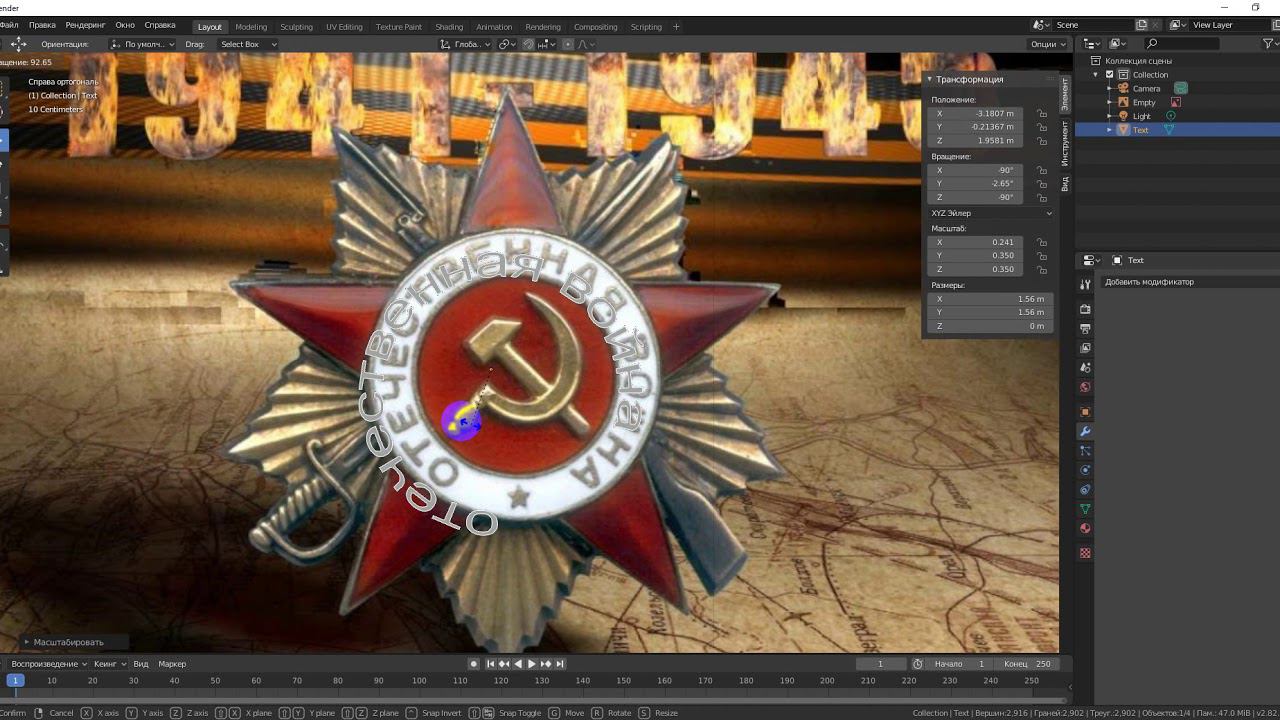The height and width of the screenshot is (720, 1280).
Task: Open the transform orientation 'Глоба..' dropdown
Action: click(466, 44)
